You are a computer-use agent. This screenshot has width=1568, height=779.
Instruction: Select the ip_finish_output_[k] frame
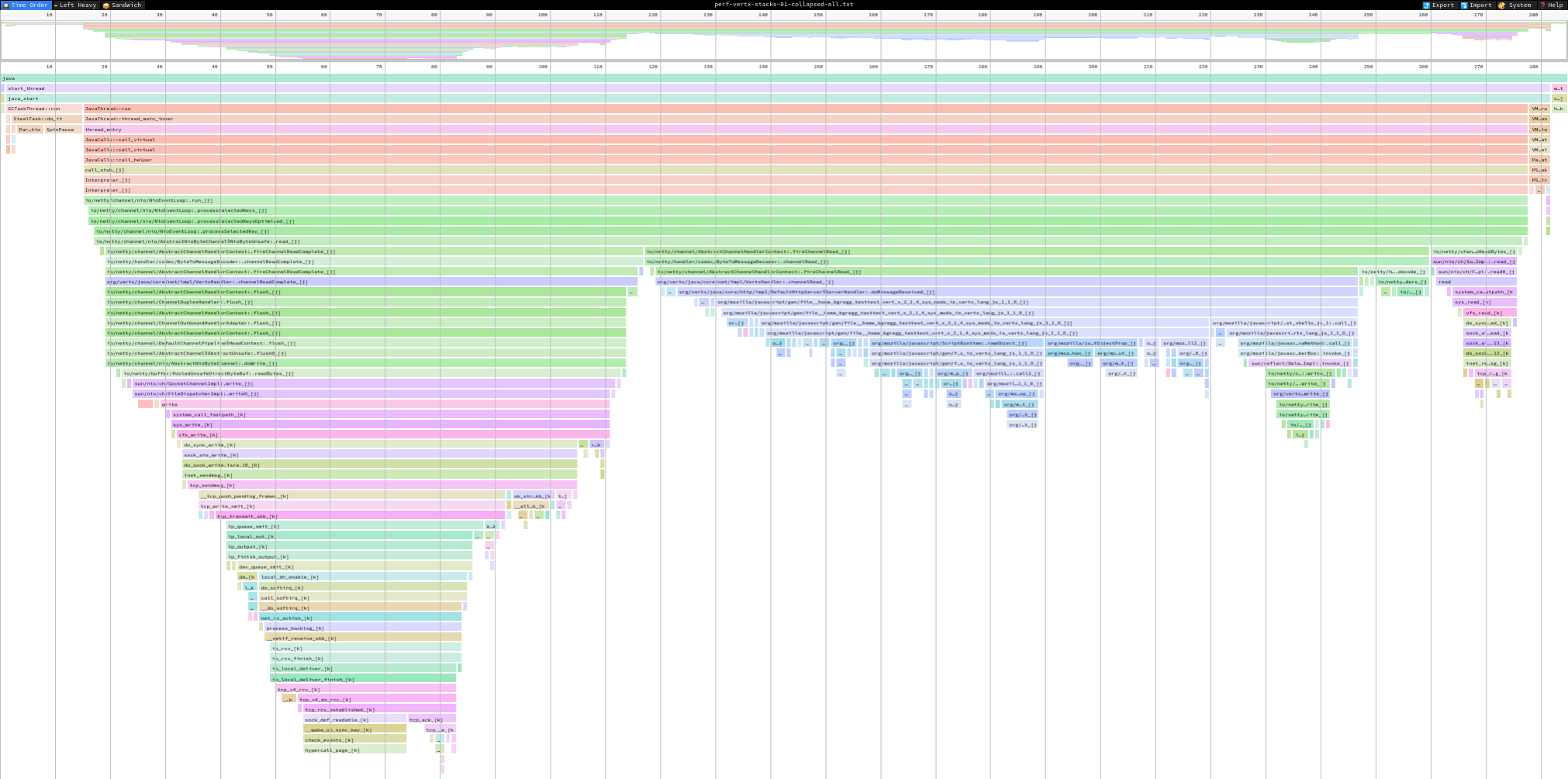pyautogui.click(x=349, y=556)
